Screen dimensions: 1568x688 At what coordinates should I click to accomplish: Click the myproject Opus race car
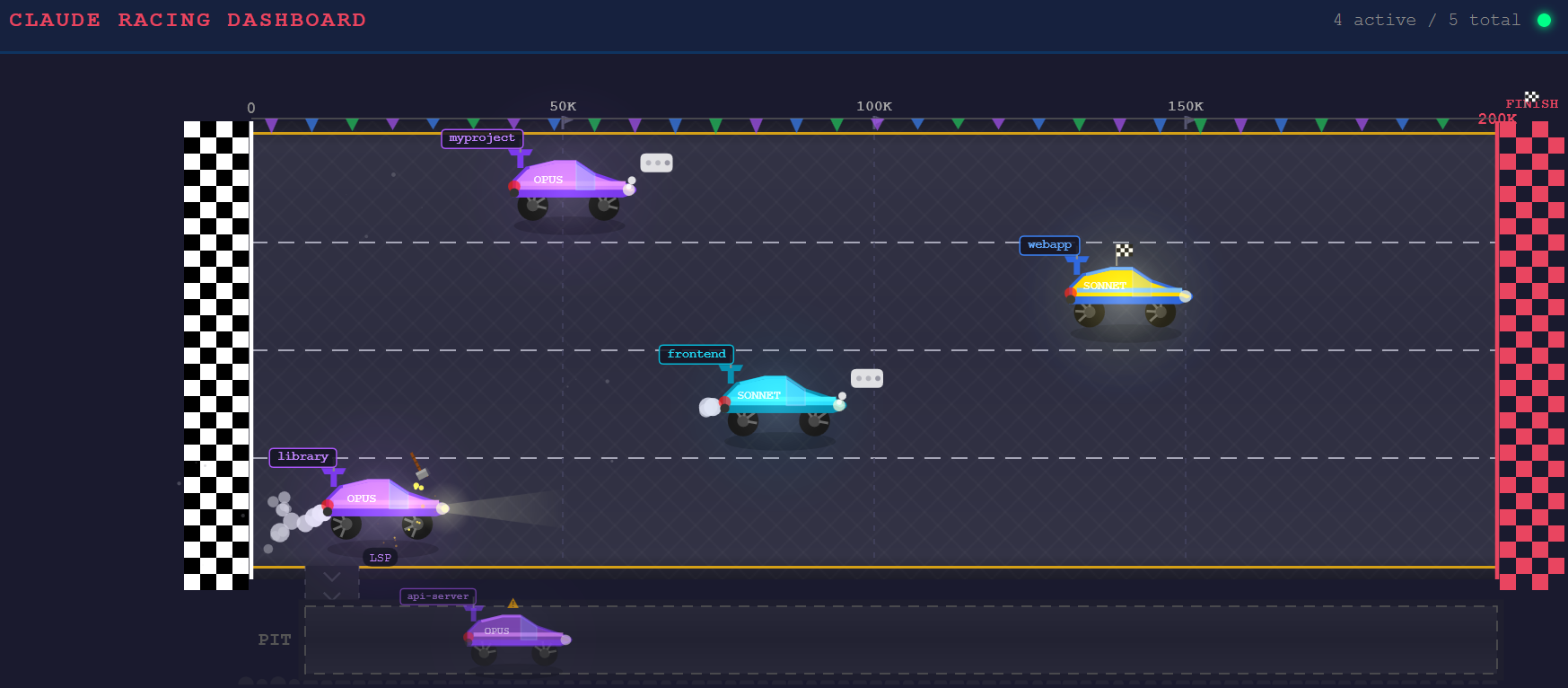(571, 189)
